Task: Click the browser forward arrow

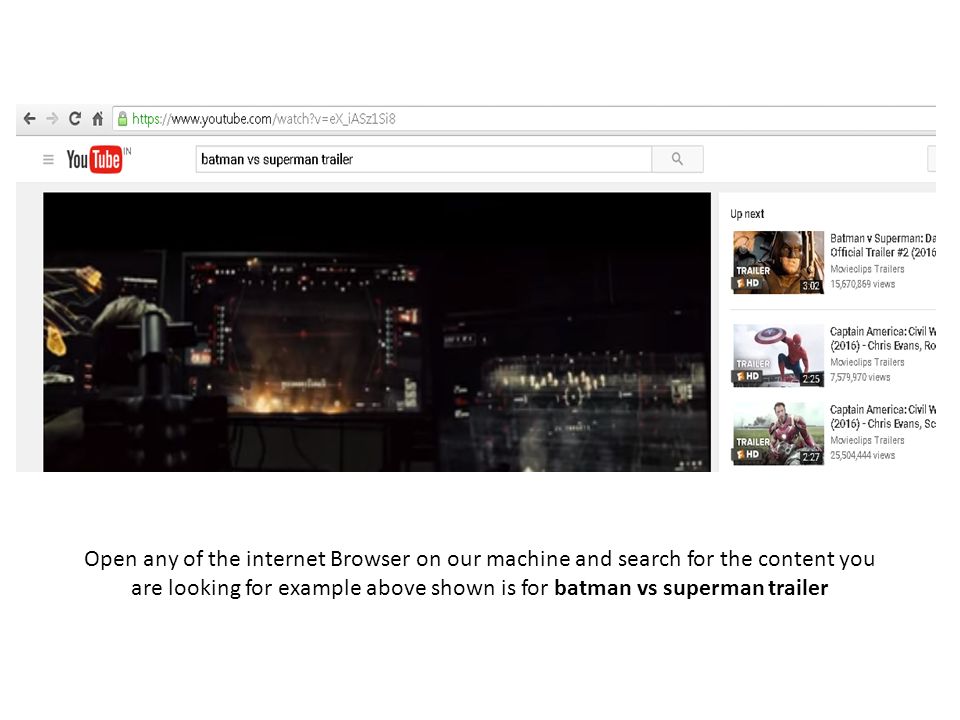Action: (52, 119)
